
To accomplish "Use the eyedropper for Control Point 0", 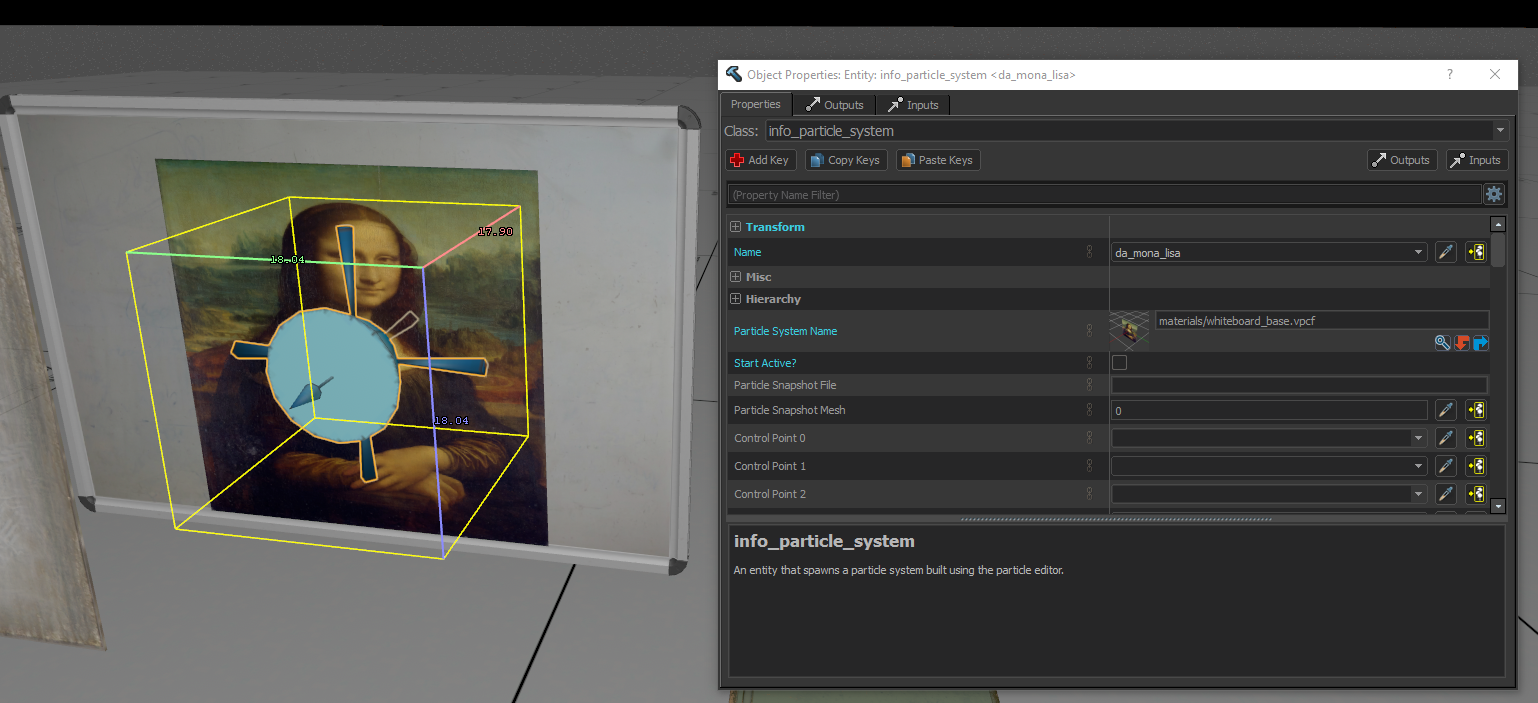I will pos(1445,438).
